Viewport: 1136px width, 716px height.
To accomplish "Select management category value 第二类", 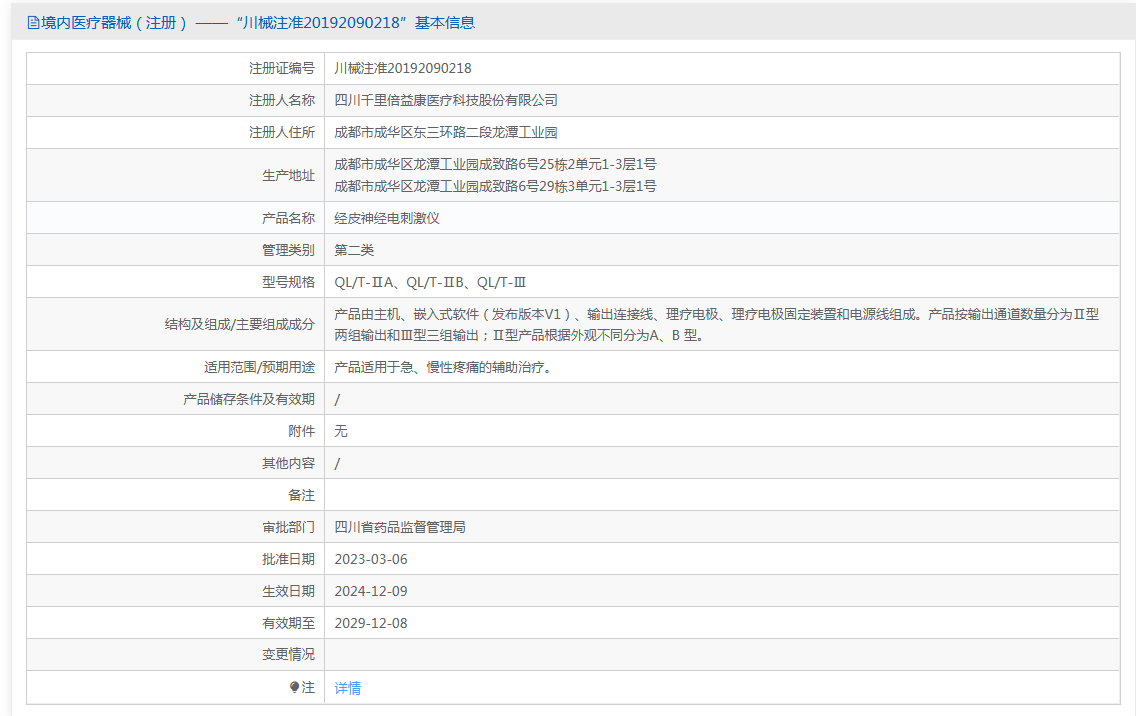I will [354, 250].
